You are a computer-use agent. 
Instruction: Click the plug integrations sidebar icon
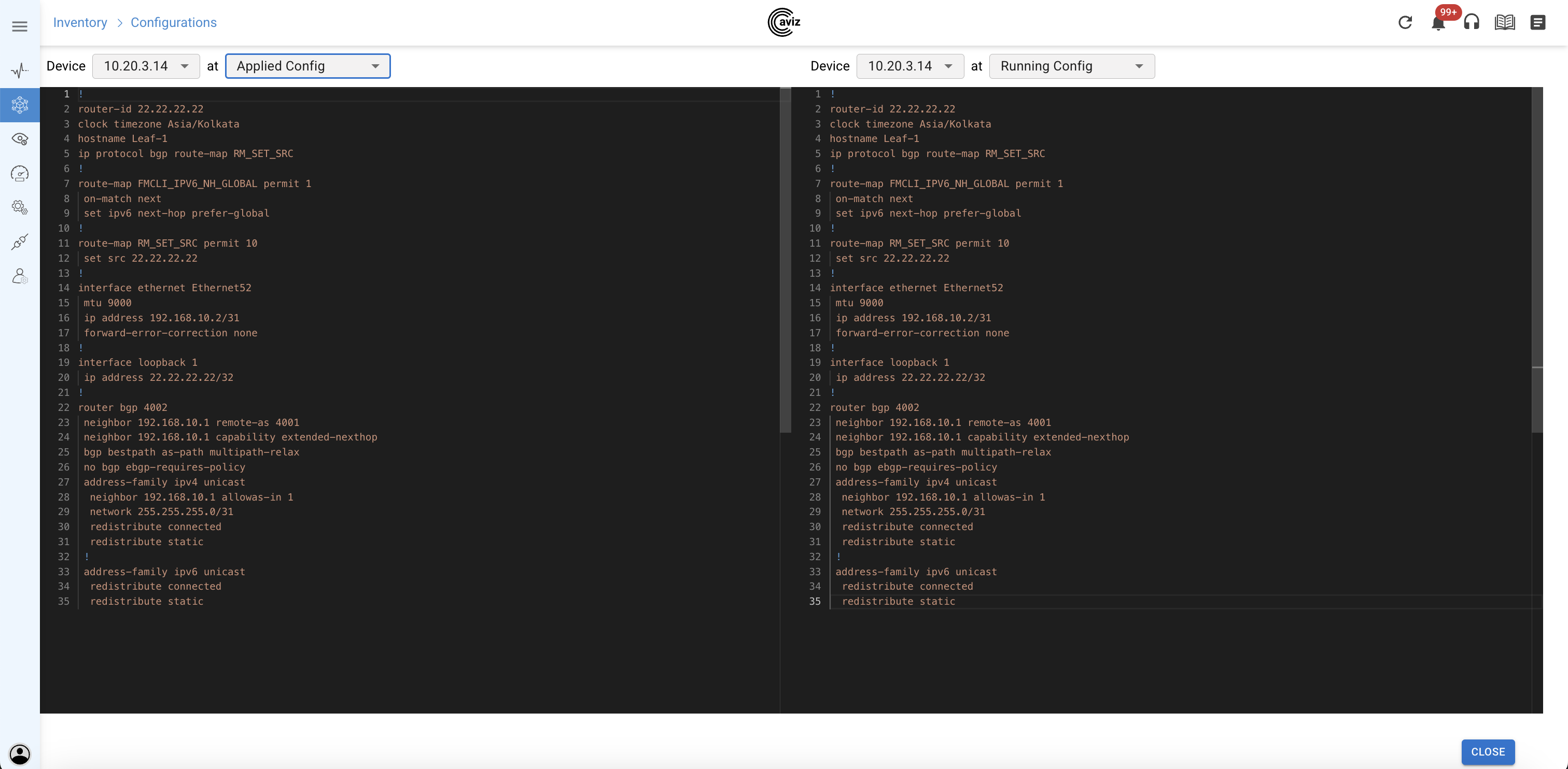[20, 241]
